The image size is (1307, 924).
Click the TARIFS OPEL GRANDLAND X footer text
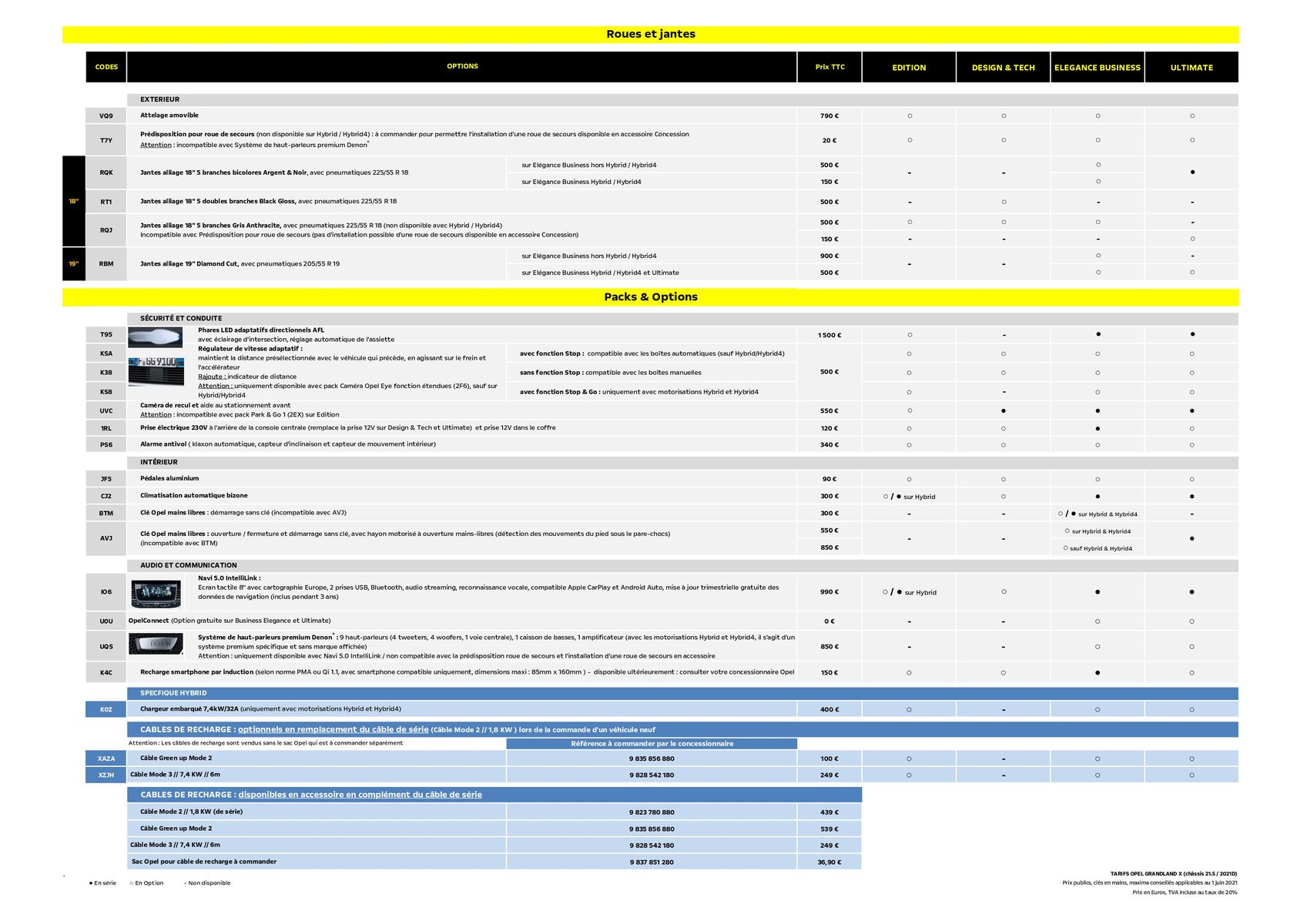[x=1174, y=874]
